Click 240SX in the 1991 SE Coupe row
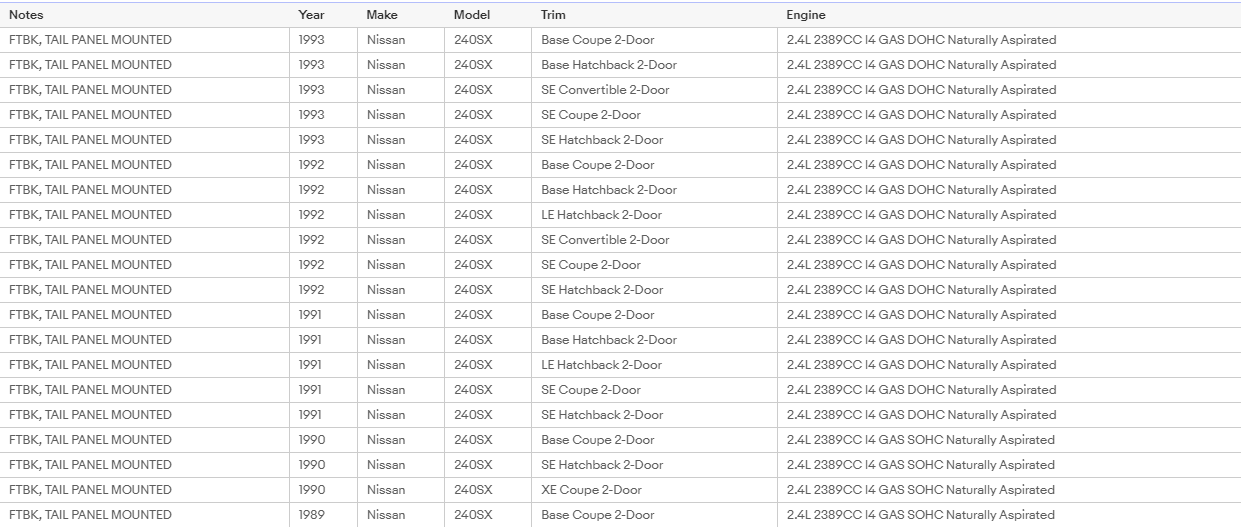1241x527 pixels. (473, 390)
